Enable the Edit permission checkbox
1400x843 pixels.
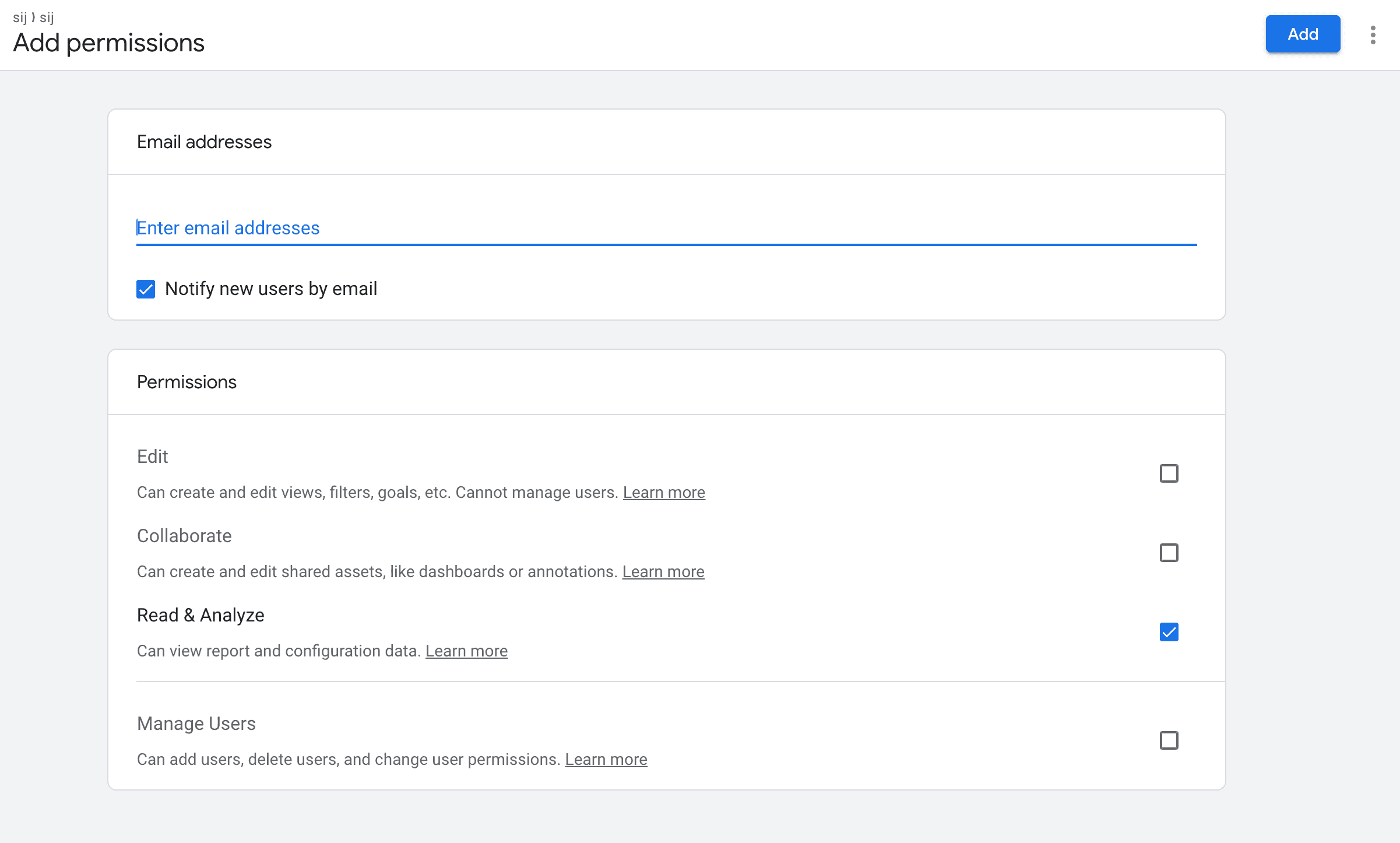1169,473
